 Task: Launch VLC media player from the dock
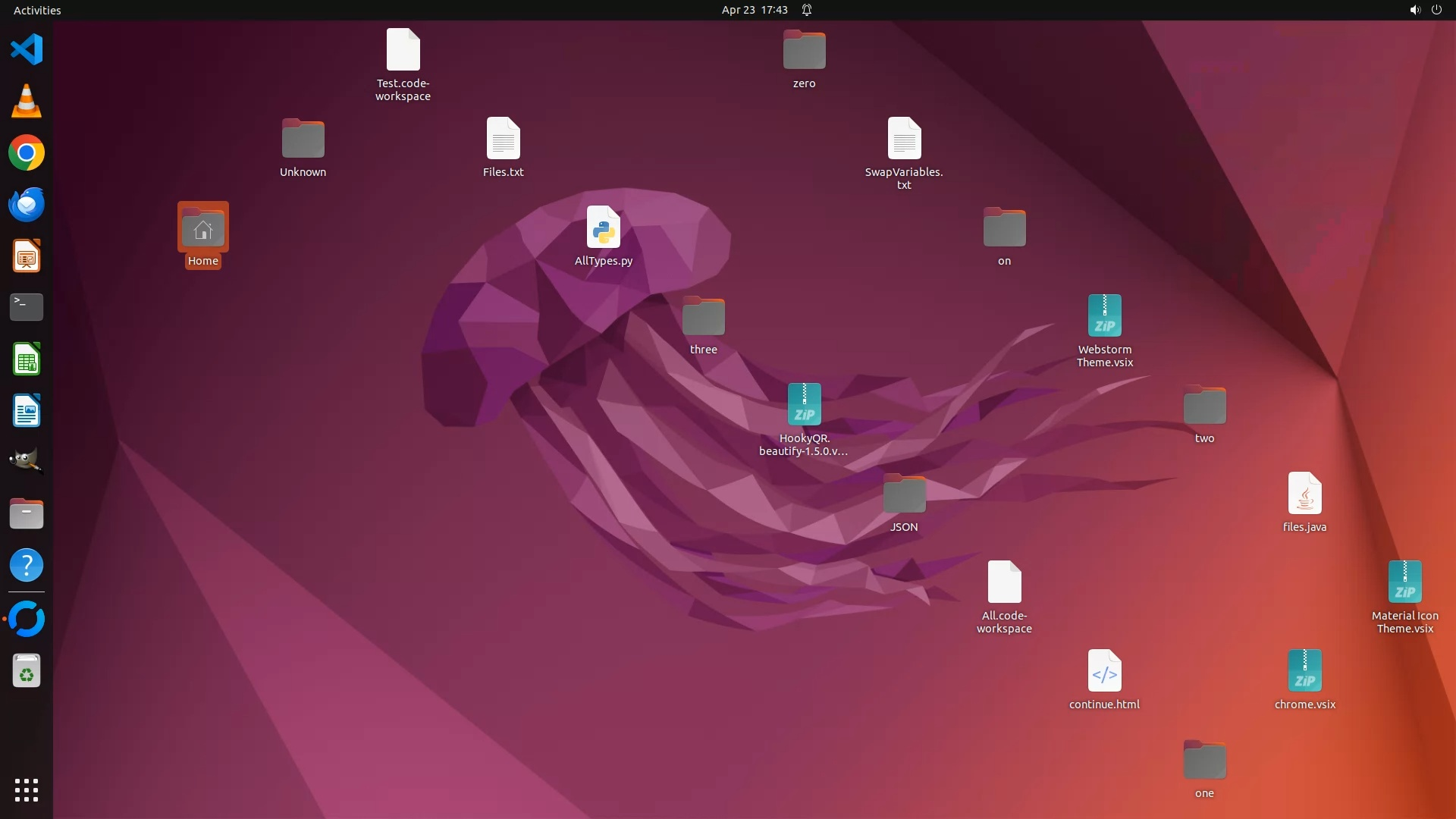coord(27,102)
